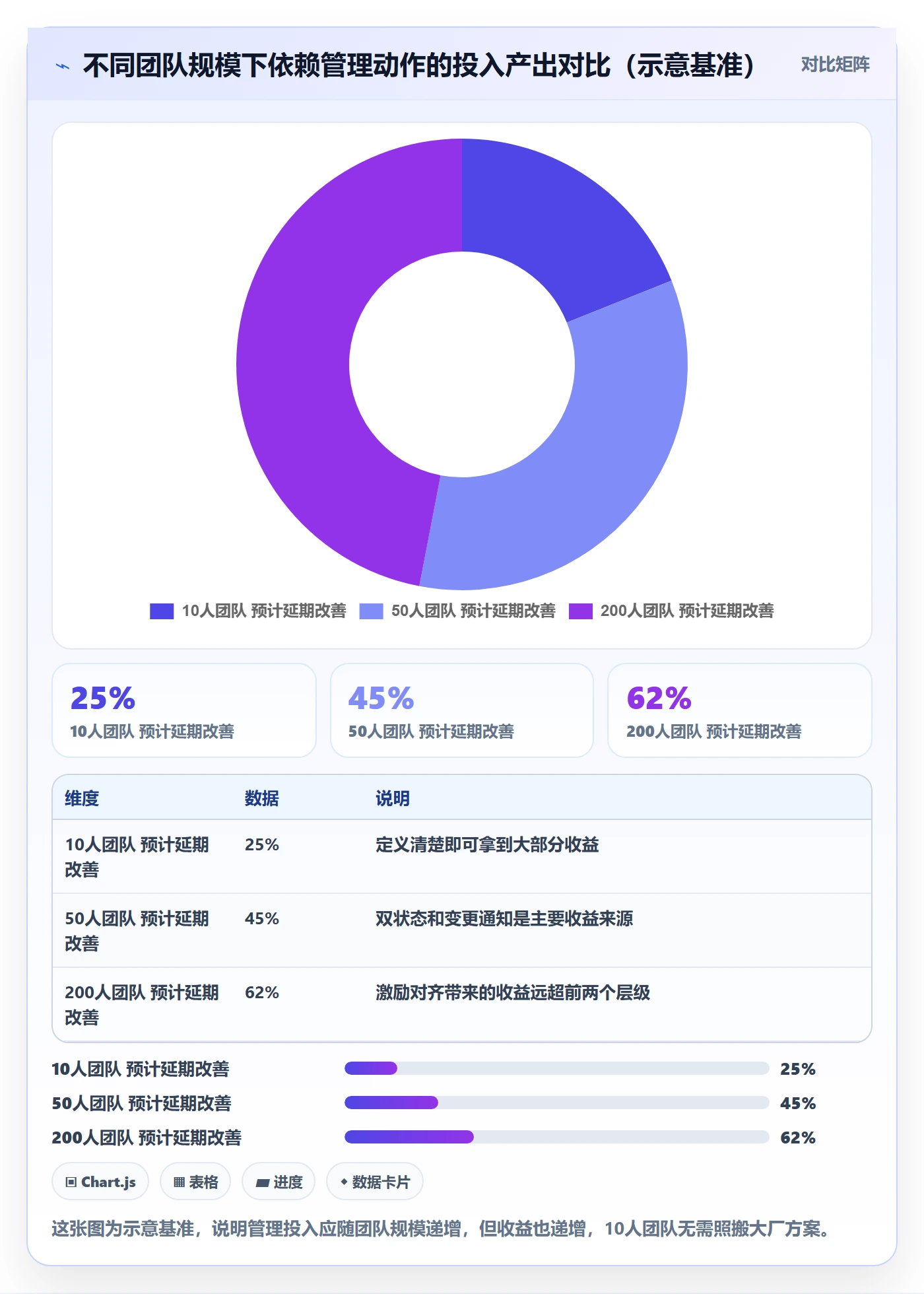The image size is (924, 1294).
Task: Toggle the 10人团队 legend color swatch
Action: click(x=162, y=611)
